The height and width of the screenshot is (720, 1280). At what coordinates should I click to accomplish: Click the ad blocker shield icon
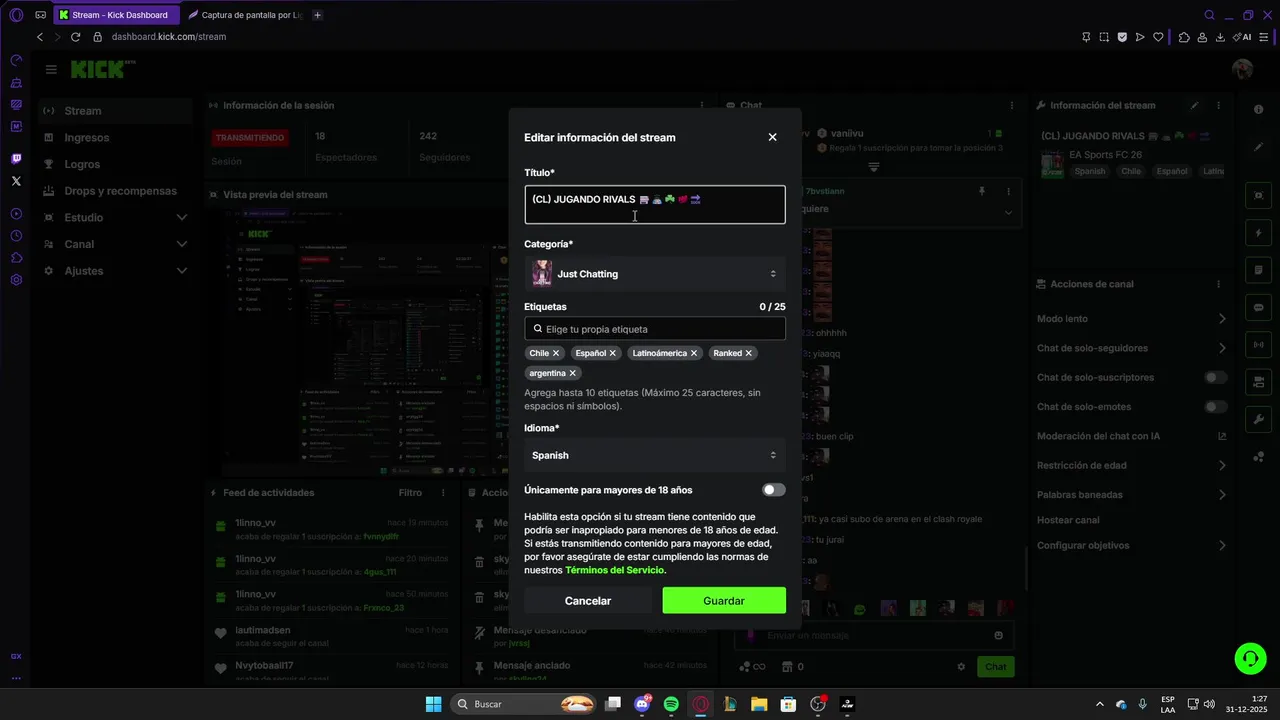click(1122, 37)
